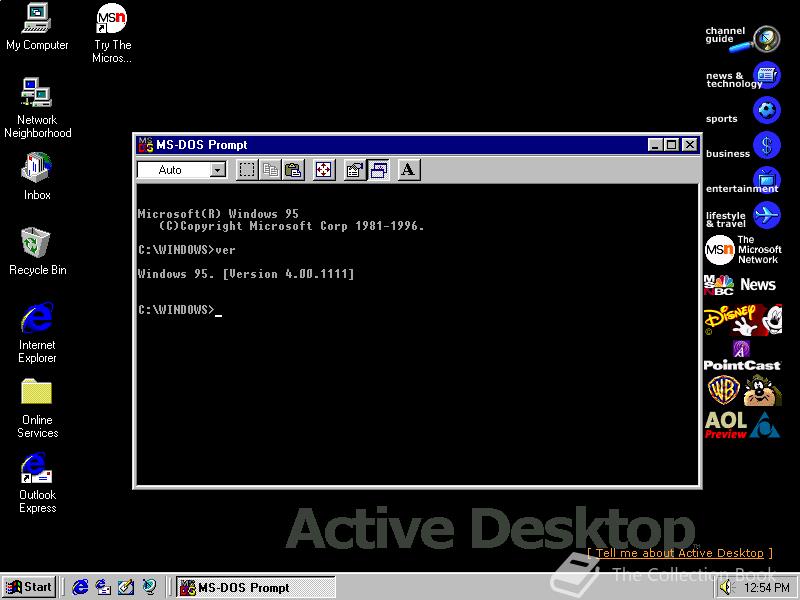This screenshot has height=600, width=800.
Task: Minimize the MS-DOS Prompt window
Action: (656, 145)
